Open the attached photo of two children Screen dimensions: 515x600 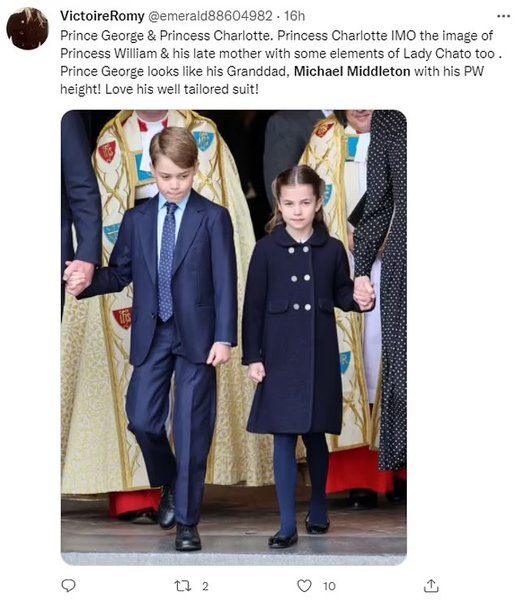[x=234, y=338]
